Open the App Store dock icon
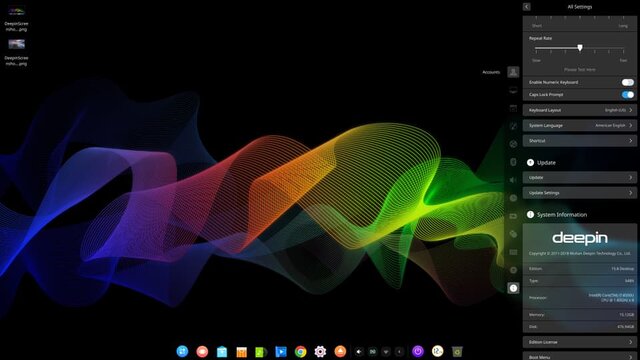640x360 pixels. (242, 351)
